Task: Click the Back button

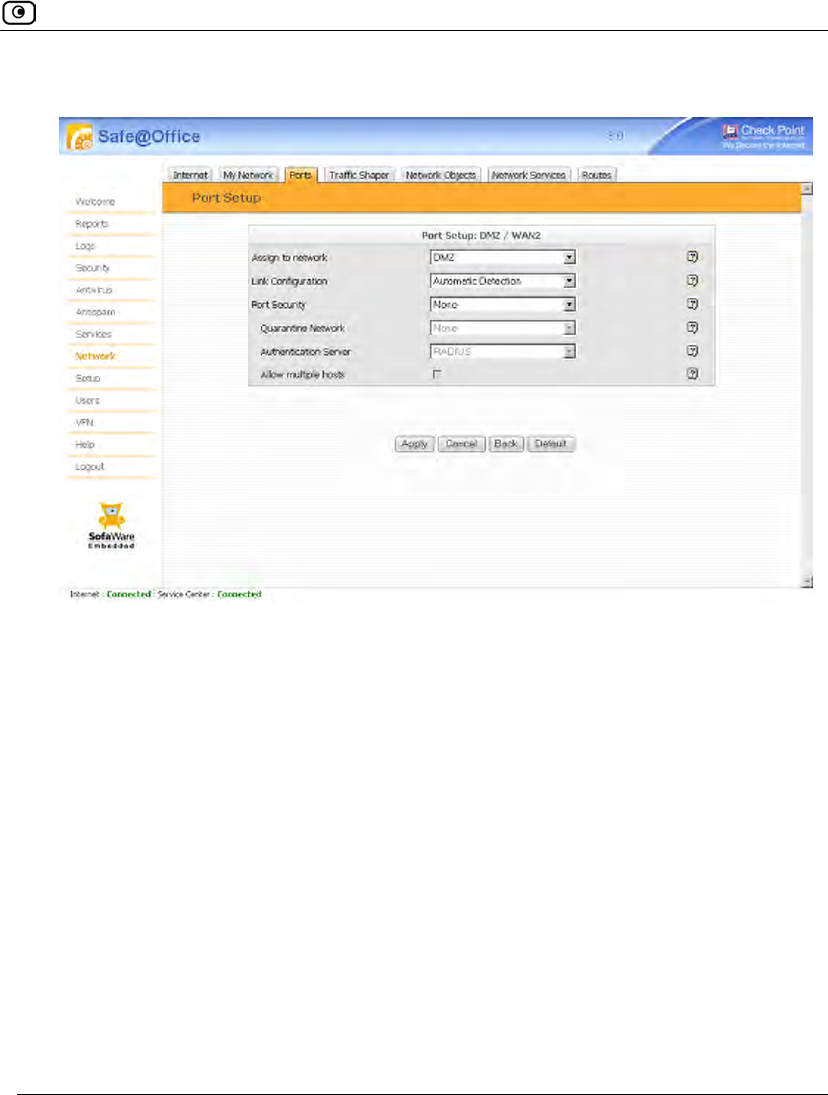Action: (x=506, y=444)
